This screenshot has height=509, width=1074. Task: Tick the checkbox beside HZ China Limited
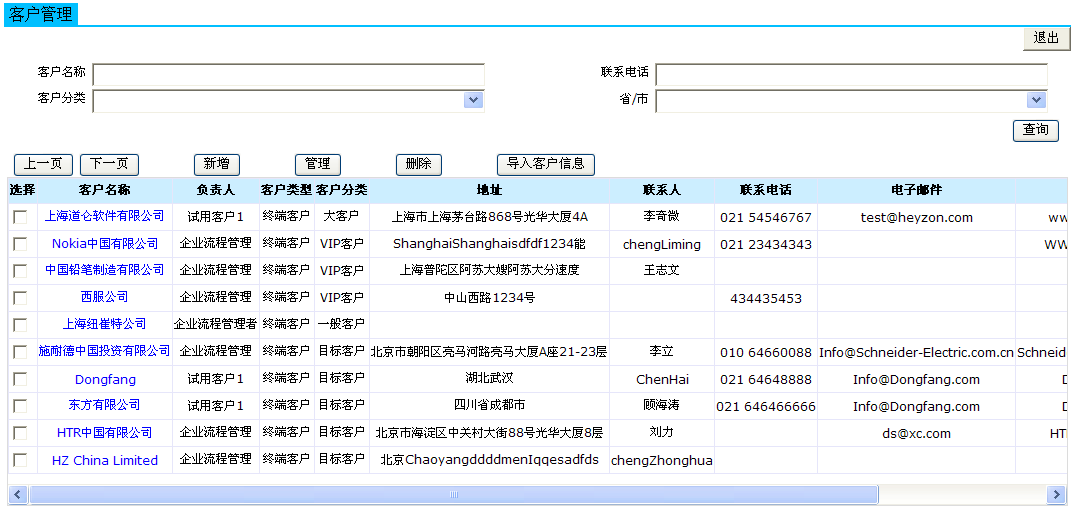point(20,460)
